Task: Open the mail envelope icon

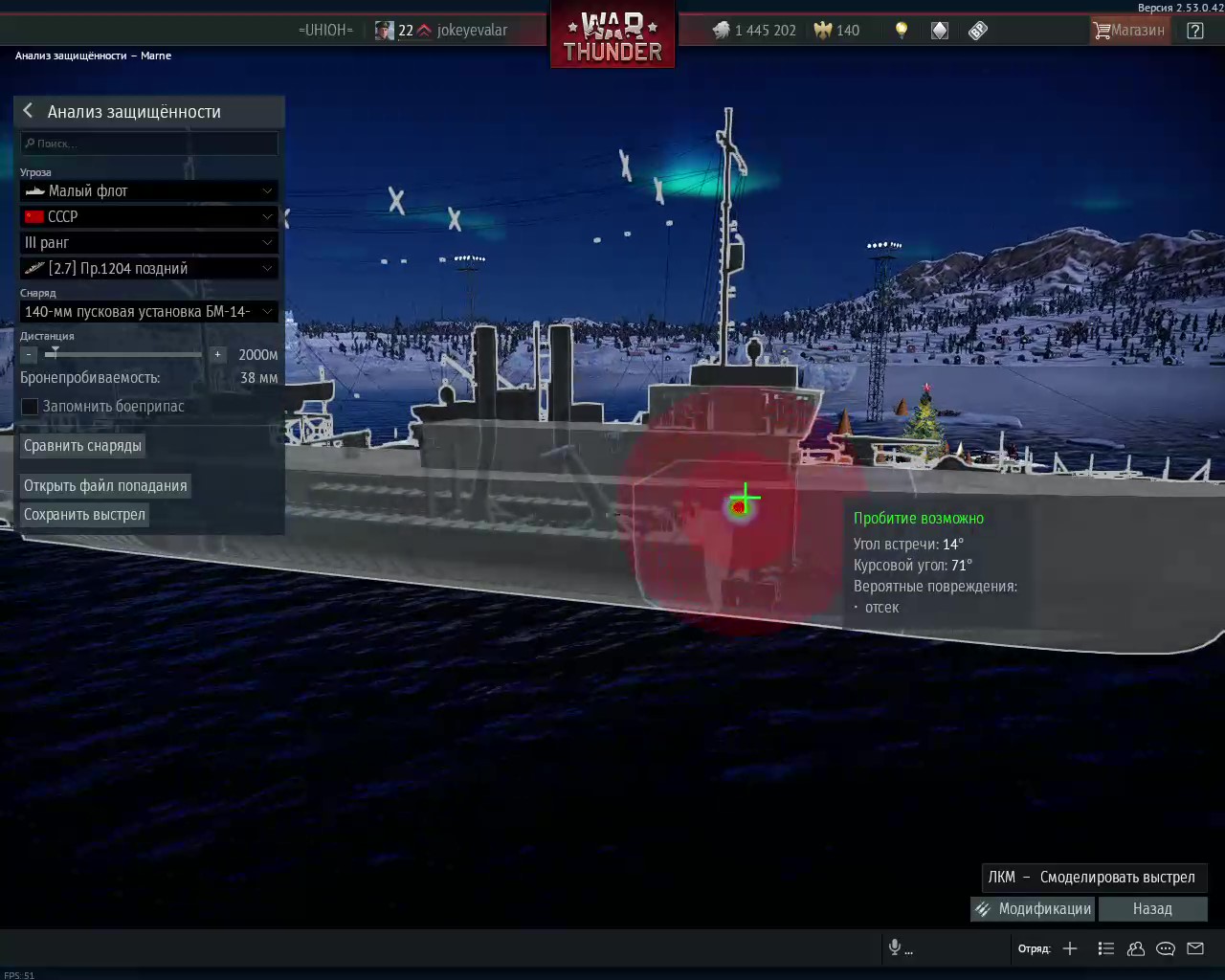Action: (1195, 948)
